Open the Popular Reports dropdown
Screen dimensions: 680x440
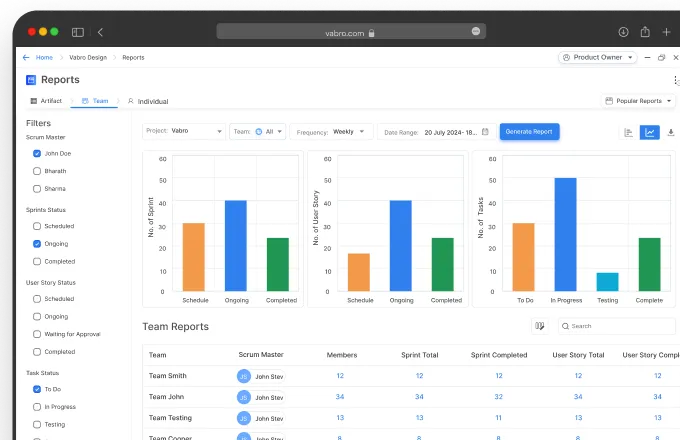[639, 101]
